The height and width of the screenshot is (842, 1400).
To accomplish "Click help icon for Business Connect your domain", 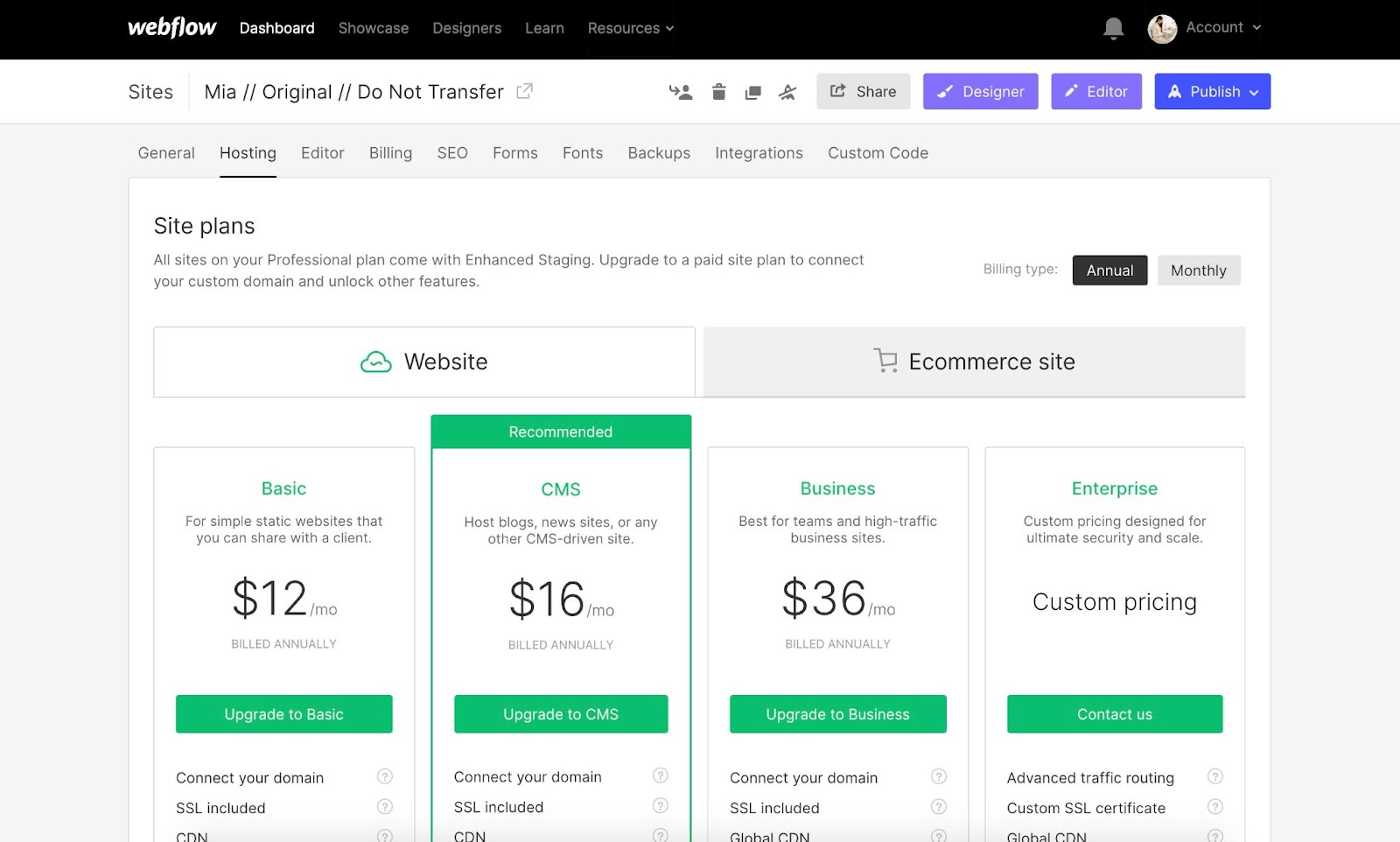I will coord(939,776).
